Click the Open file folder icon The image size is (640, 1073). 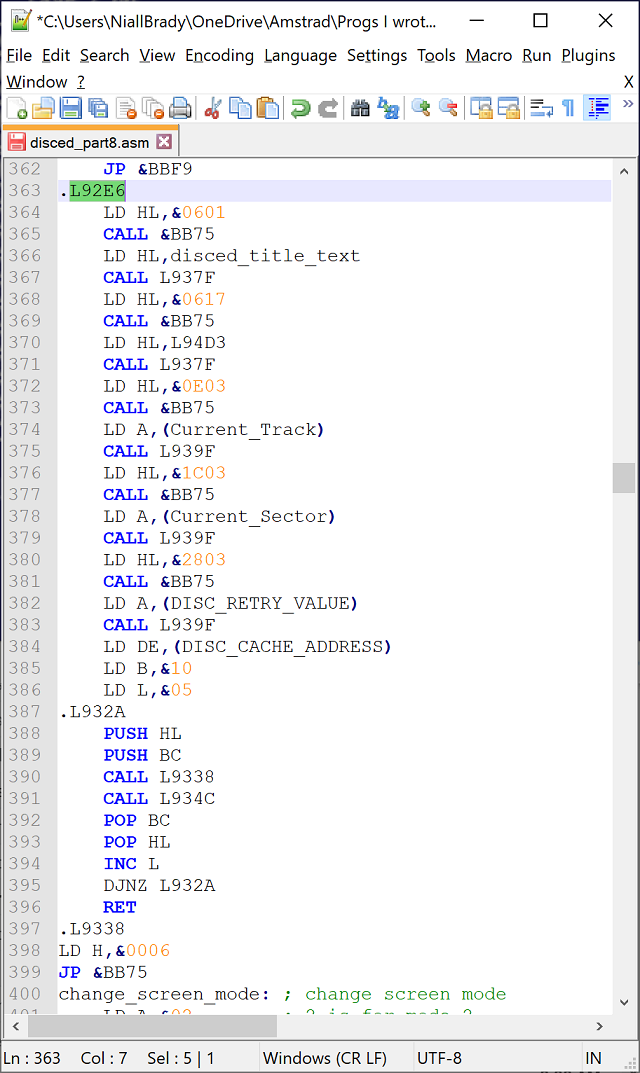(x=43, y=108)
